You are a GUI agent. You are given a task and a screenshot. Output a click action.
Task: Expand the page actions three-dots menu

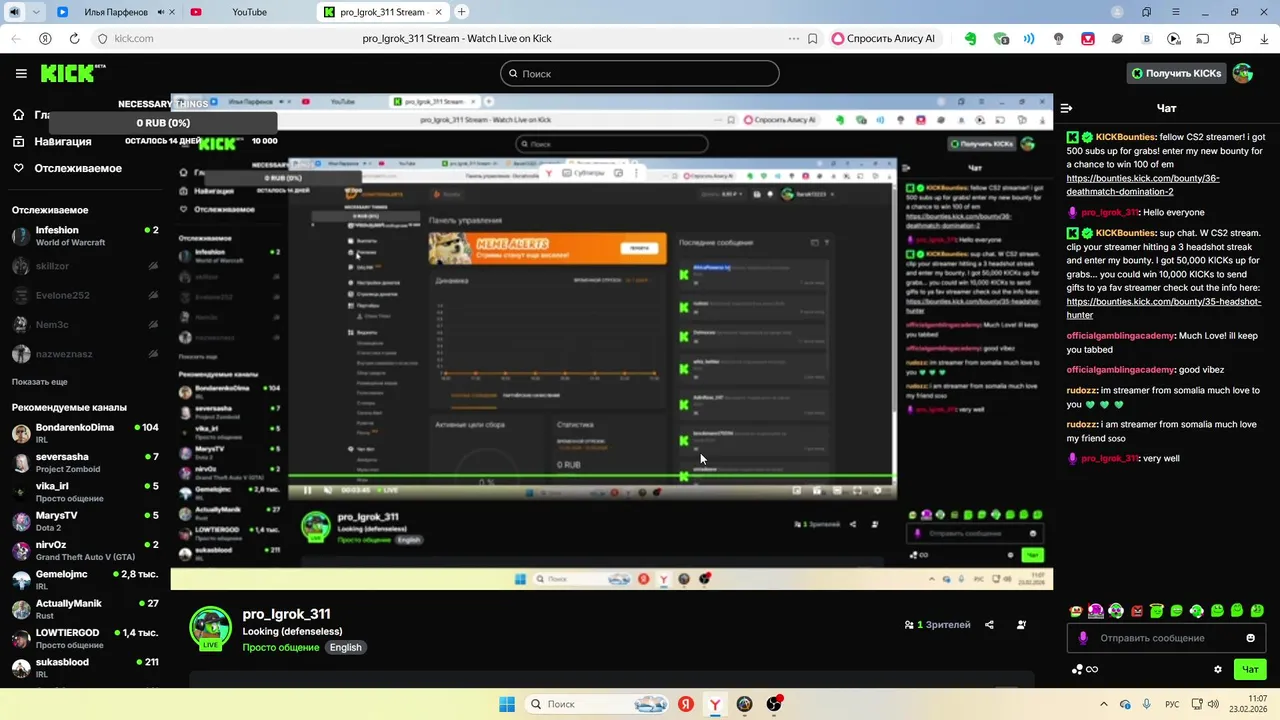[x=794, y=38]
